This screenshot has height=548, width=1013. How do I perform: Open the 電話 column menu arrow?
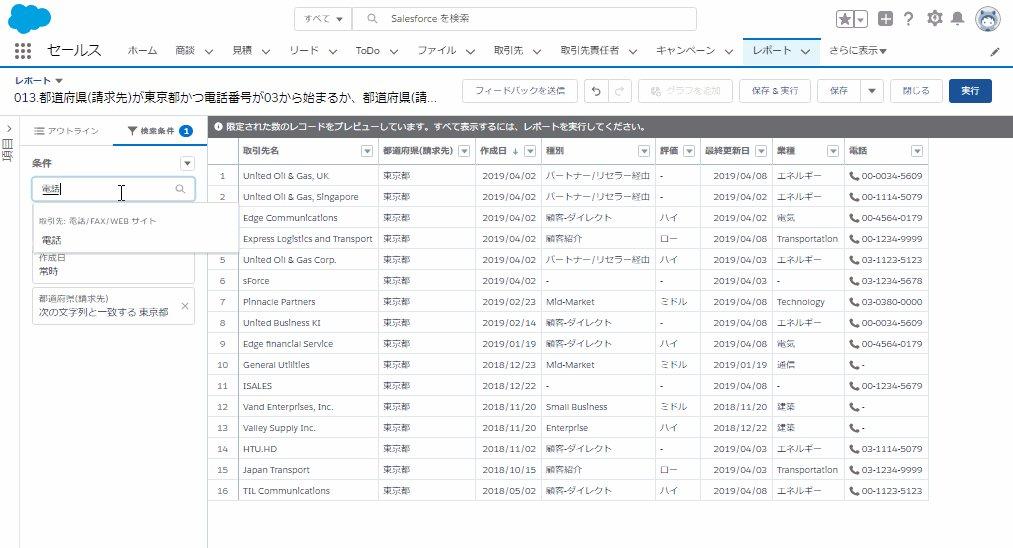pyautogui.click(x=917, y=151)
